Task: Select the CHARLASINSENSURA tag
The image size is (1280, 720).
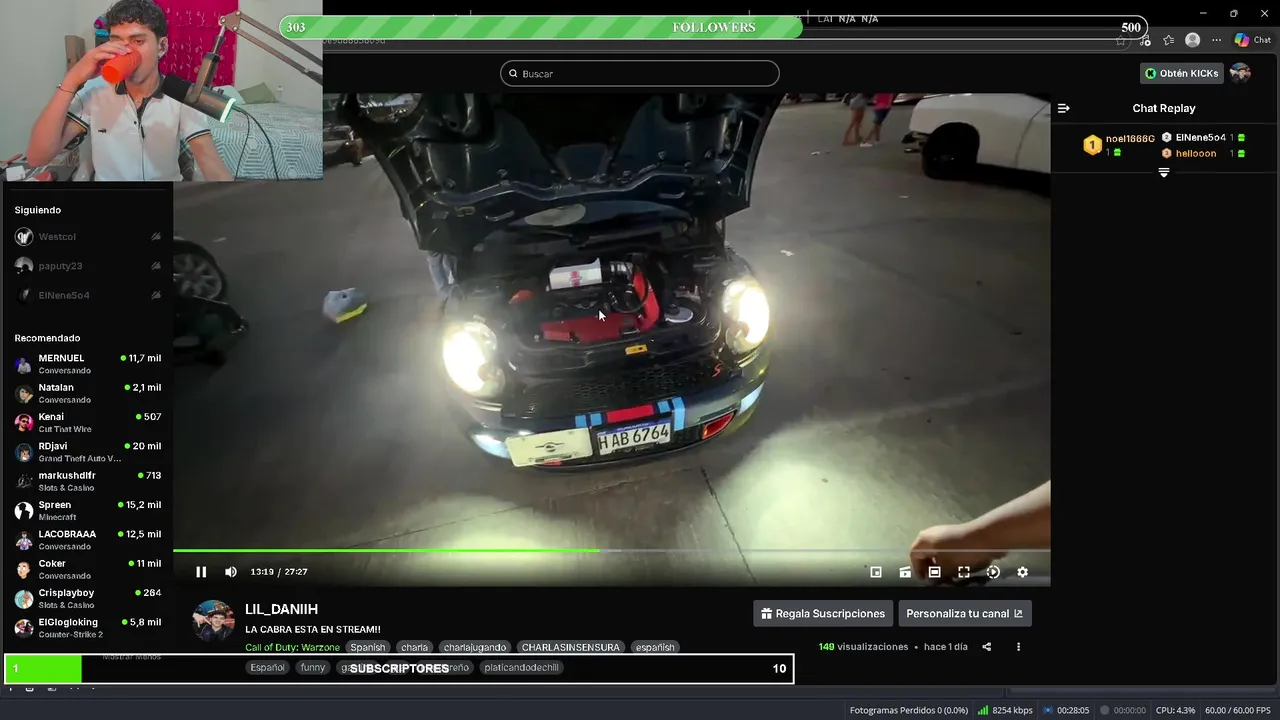Action: pyautogui.click(x=570, y=647)
